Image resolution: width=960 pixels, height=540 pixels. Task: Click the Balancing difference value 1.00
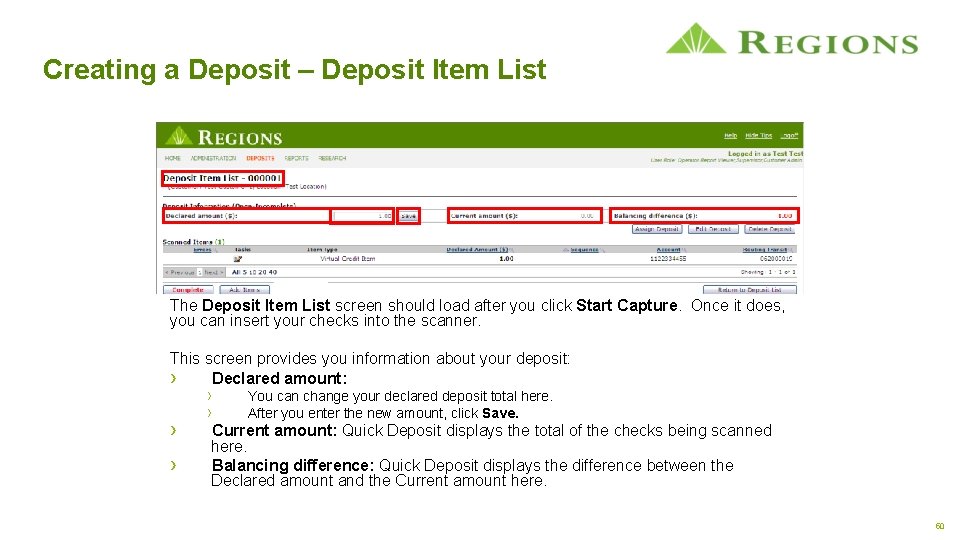pyautogui.click(x=785, y=216)
